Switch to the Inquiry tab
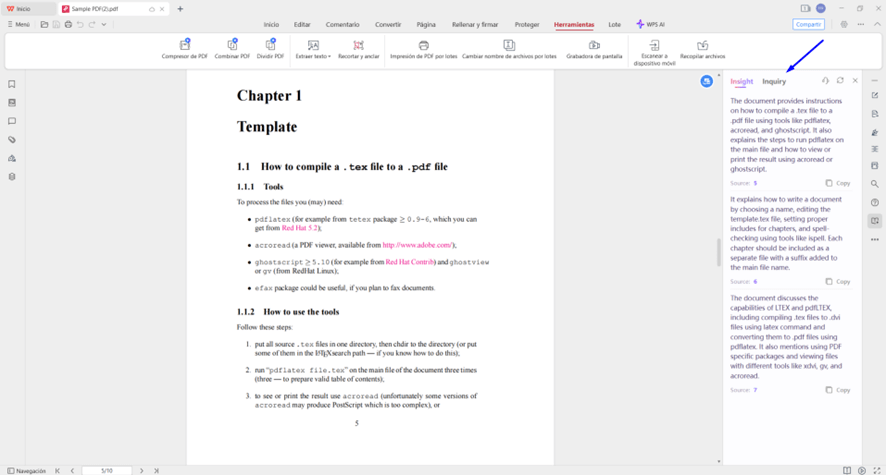Image resolution: width=886 pixels, height=475 pixels. point(774,81)
